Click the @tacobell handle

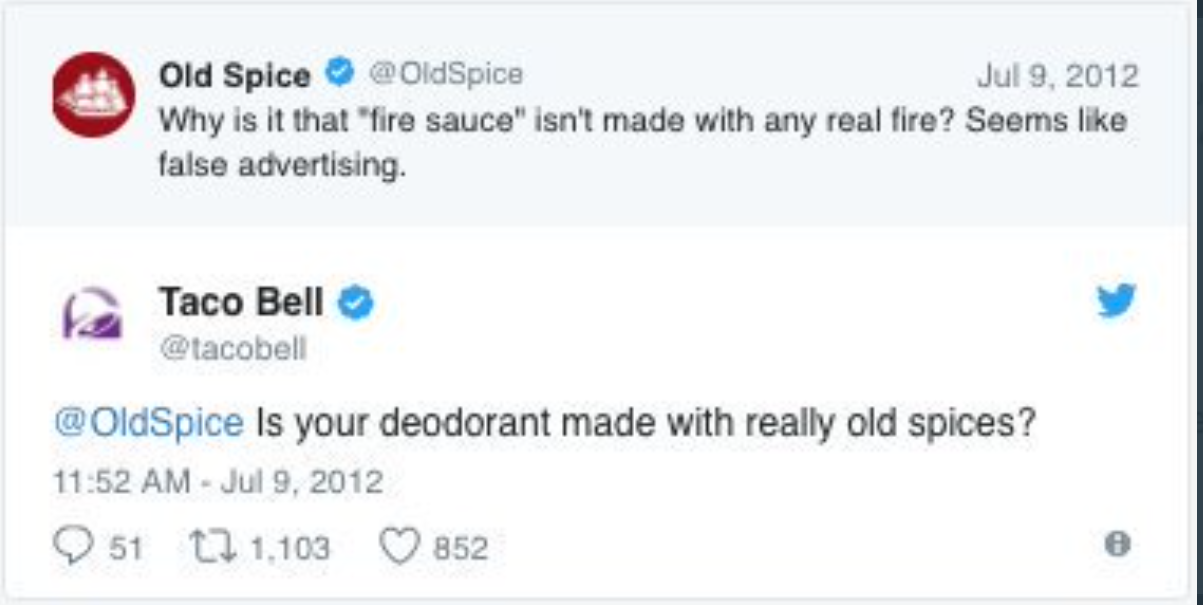coord(233,350)
